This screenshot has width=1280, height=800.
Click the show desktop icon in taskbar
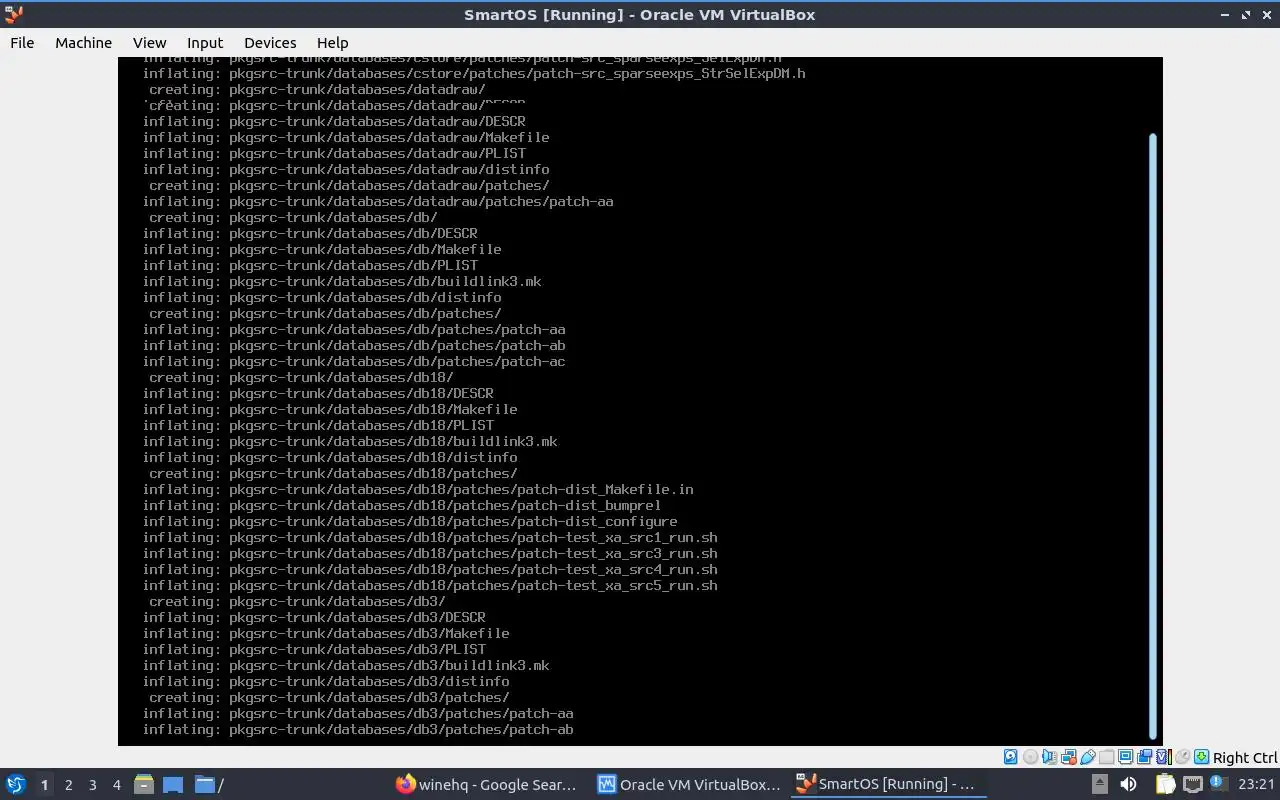pyautogui.click(x=173, y=784)
